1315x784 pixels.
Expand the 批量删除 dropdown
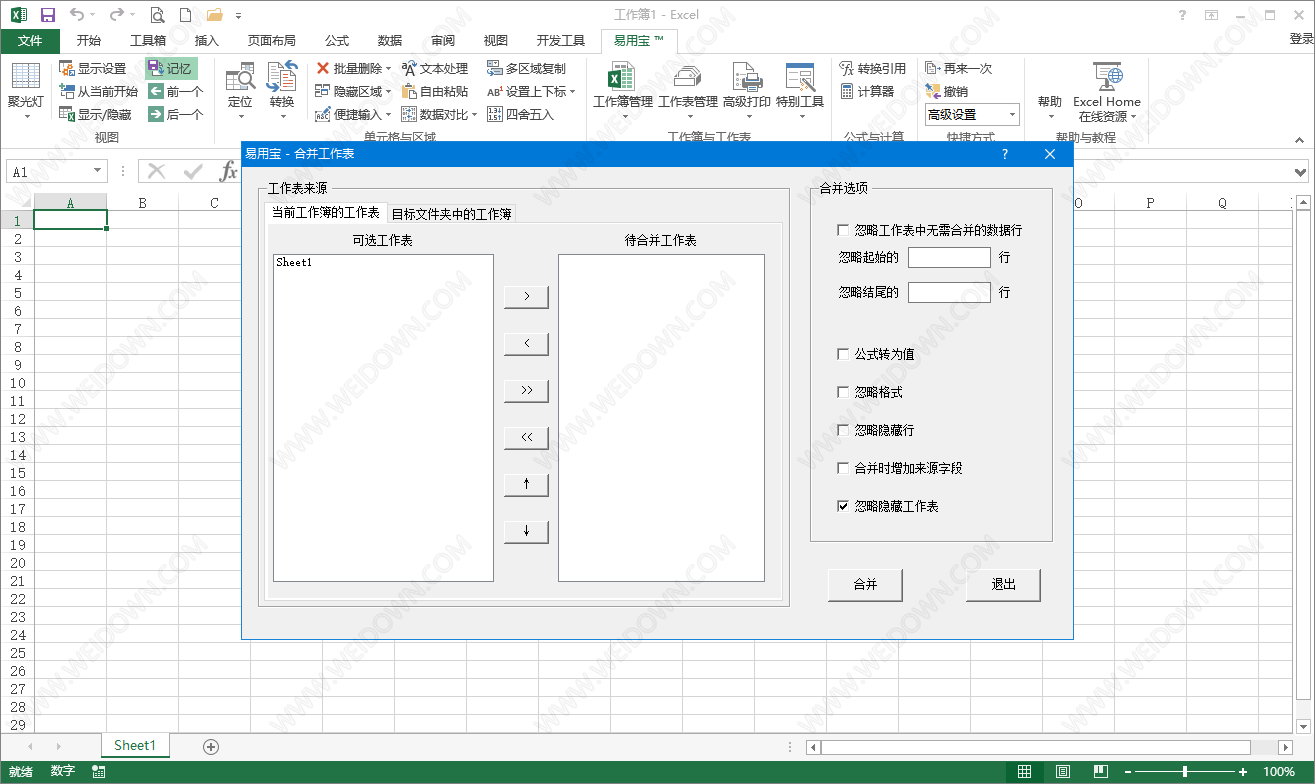[389, 69]
